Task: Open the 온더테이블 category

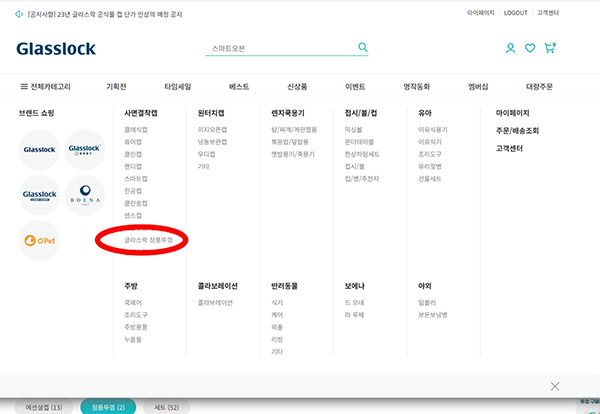Action: [x=359, y=142]
